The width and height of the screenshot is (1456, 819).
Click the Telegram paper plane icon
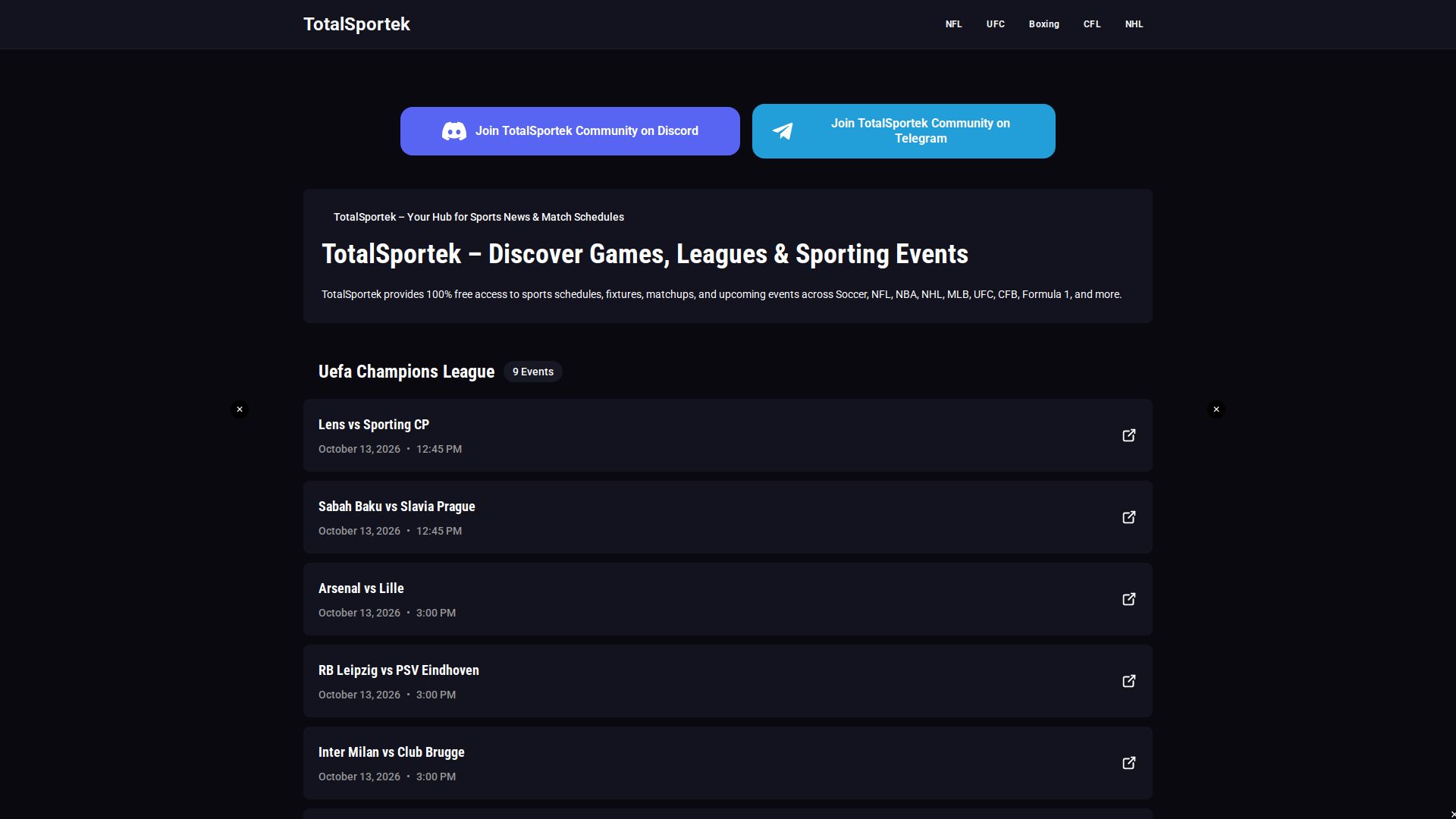(783, 131)
